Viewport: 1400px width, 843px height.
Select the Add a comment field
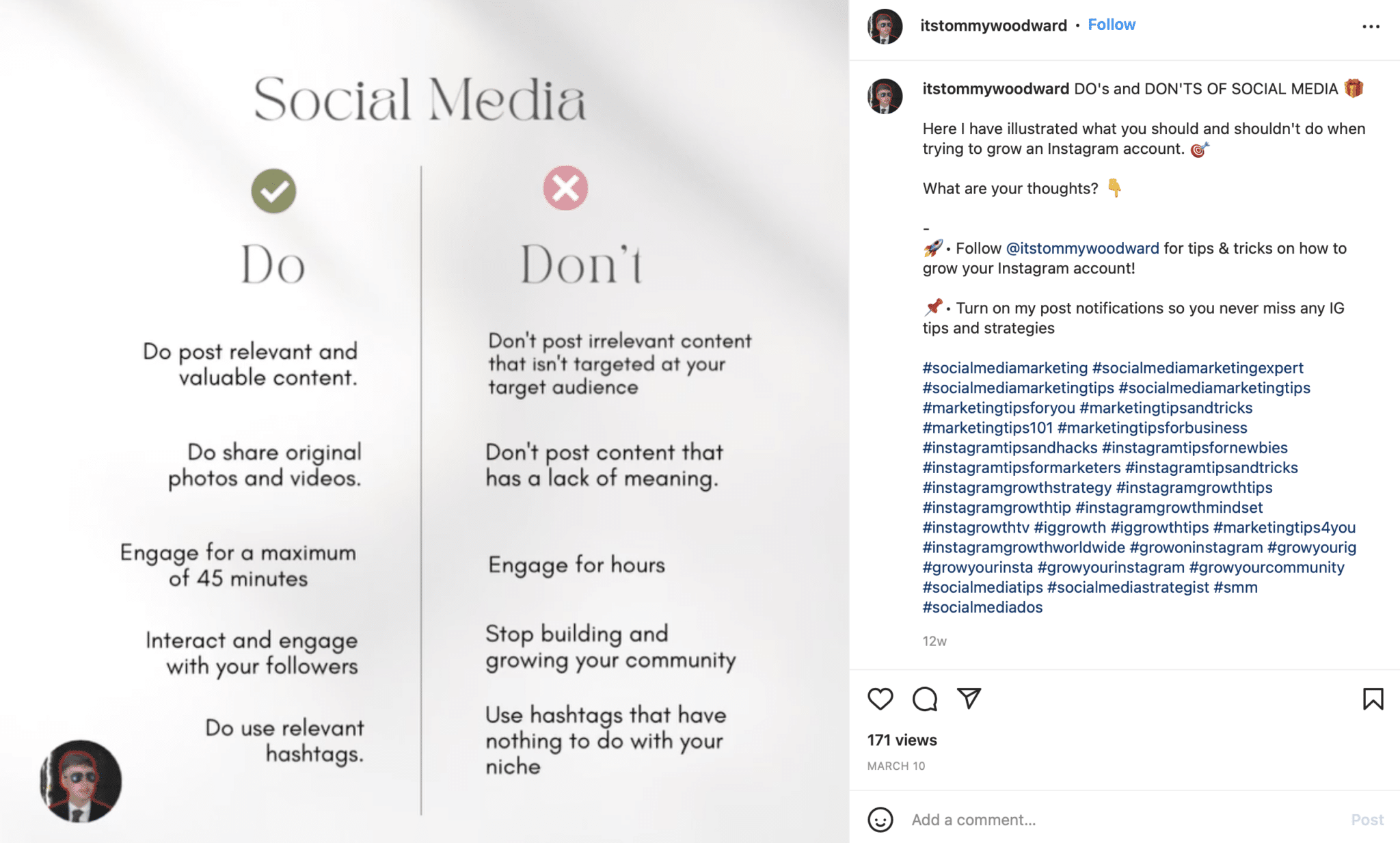(1025, 819)
